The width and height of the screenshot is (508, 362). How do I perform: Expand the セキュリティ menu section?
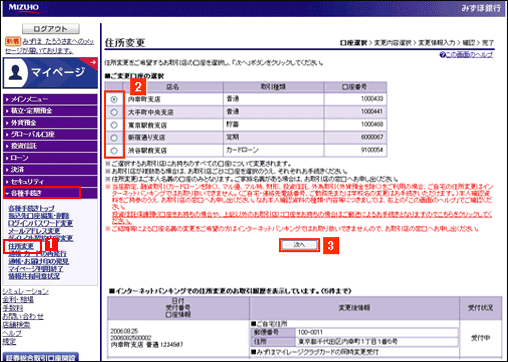[50, 182]
